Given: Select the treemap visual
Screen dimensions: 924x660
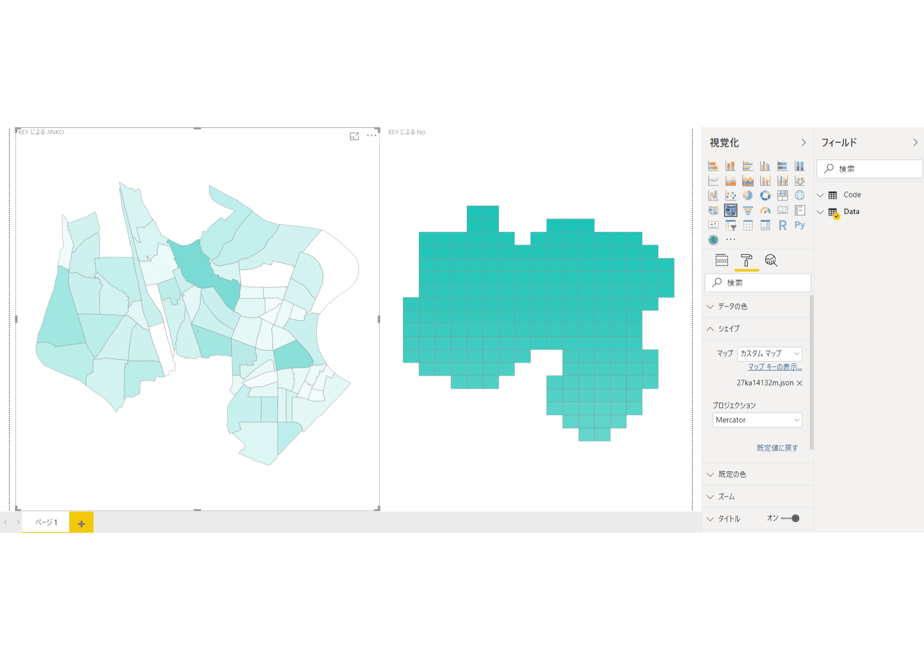Looking at the screenshot, I should (782, 195).
